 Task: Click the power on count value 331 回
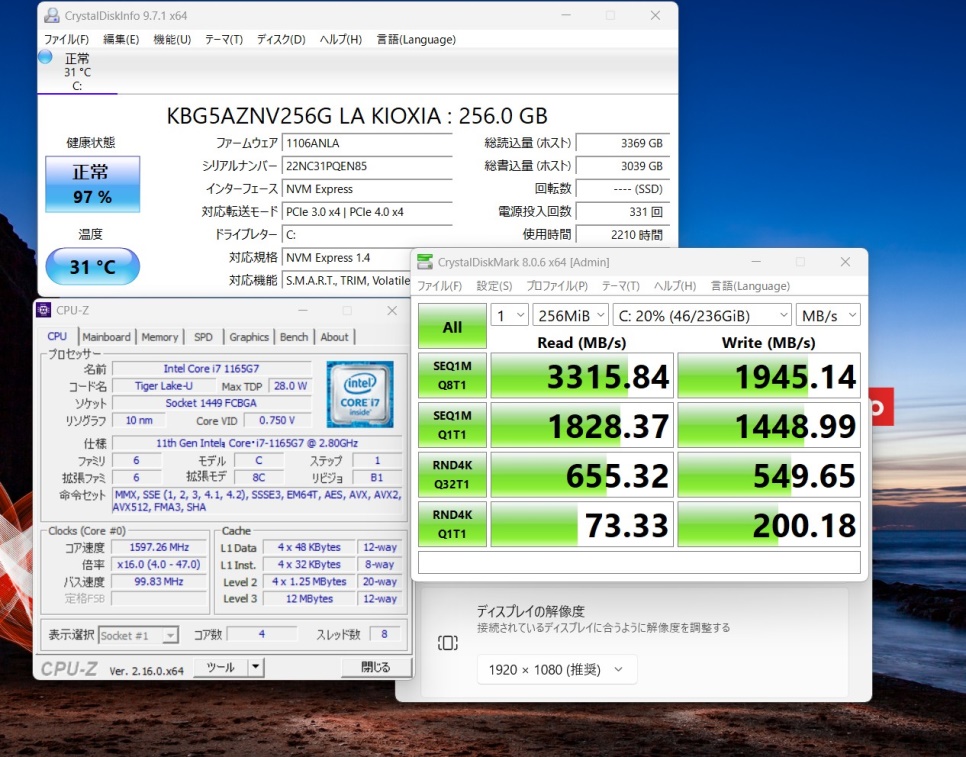click(623, 211)
